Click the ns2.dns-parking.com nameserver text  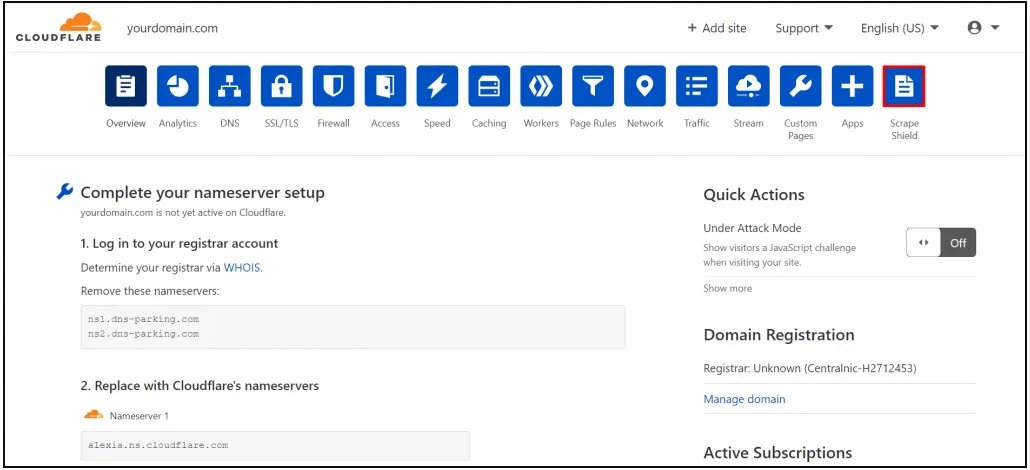tap(143, 334)
